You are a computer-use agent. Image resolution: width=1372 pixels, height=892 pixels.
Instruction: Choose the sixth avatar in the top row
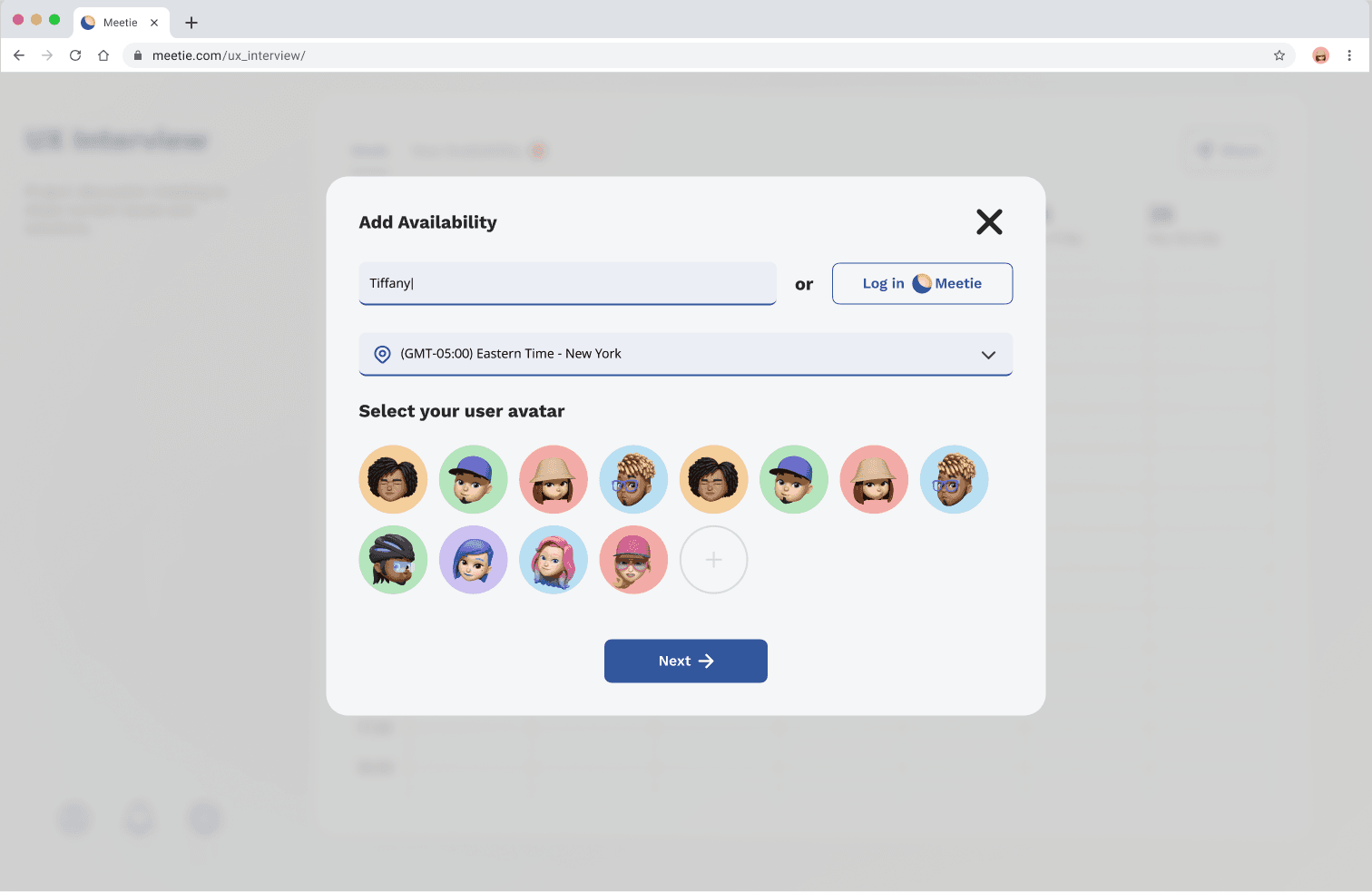(x=794, y=479)
